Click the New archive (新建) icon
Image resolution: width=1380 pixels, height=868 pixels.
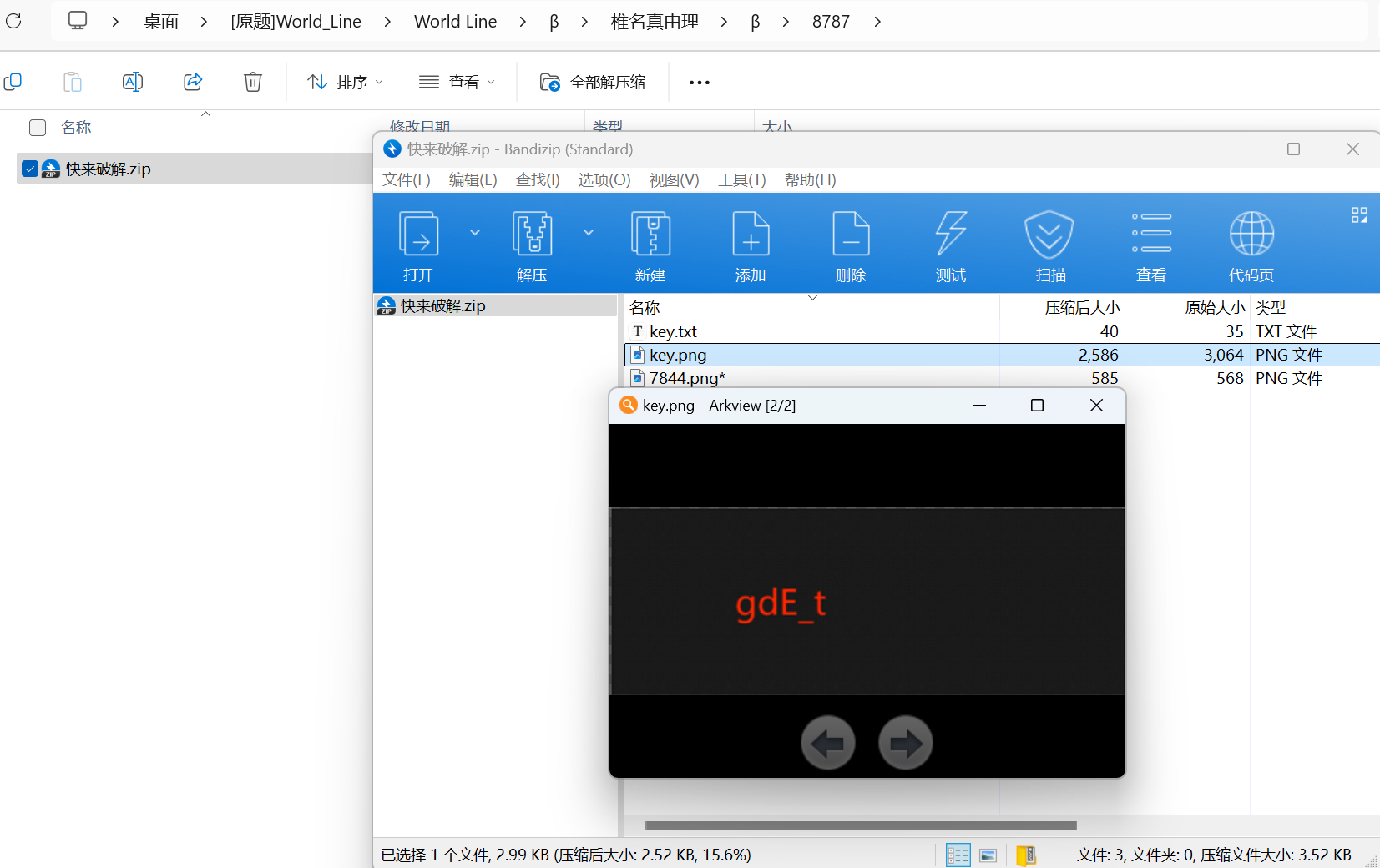pyautogui.click(x=650, y=234)
